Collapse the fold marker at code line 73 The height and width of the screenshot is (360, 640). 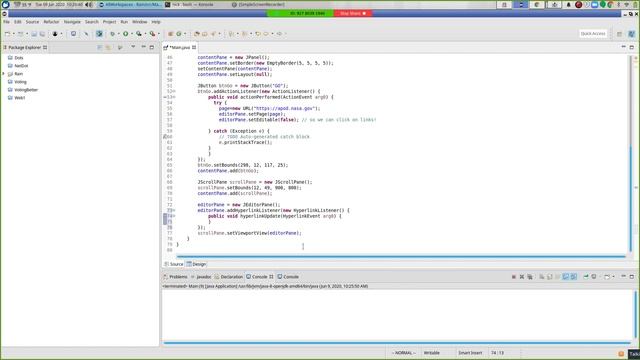(173, 210)
